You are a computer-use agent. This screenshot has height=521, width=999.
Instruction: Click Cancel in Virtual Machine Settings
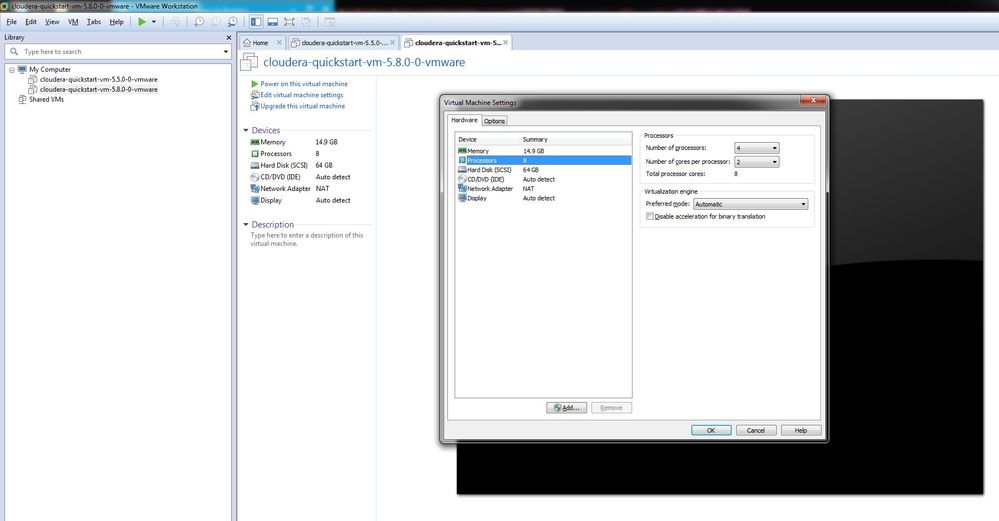tap(756, 431)
